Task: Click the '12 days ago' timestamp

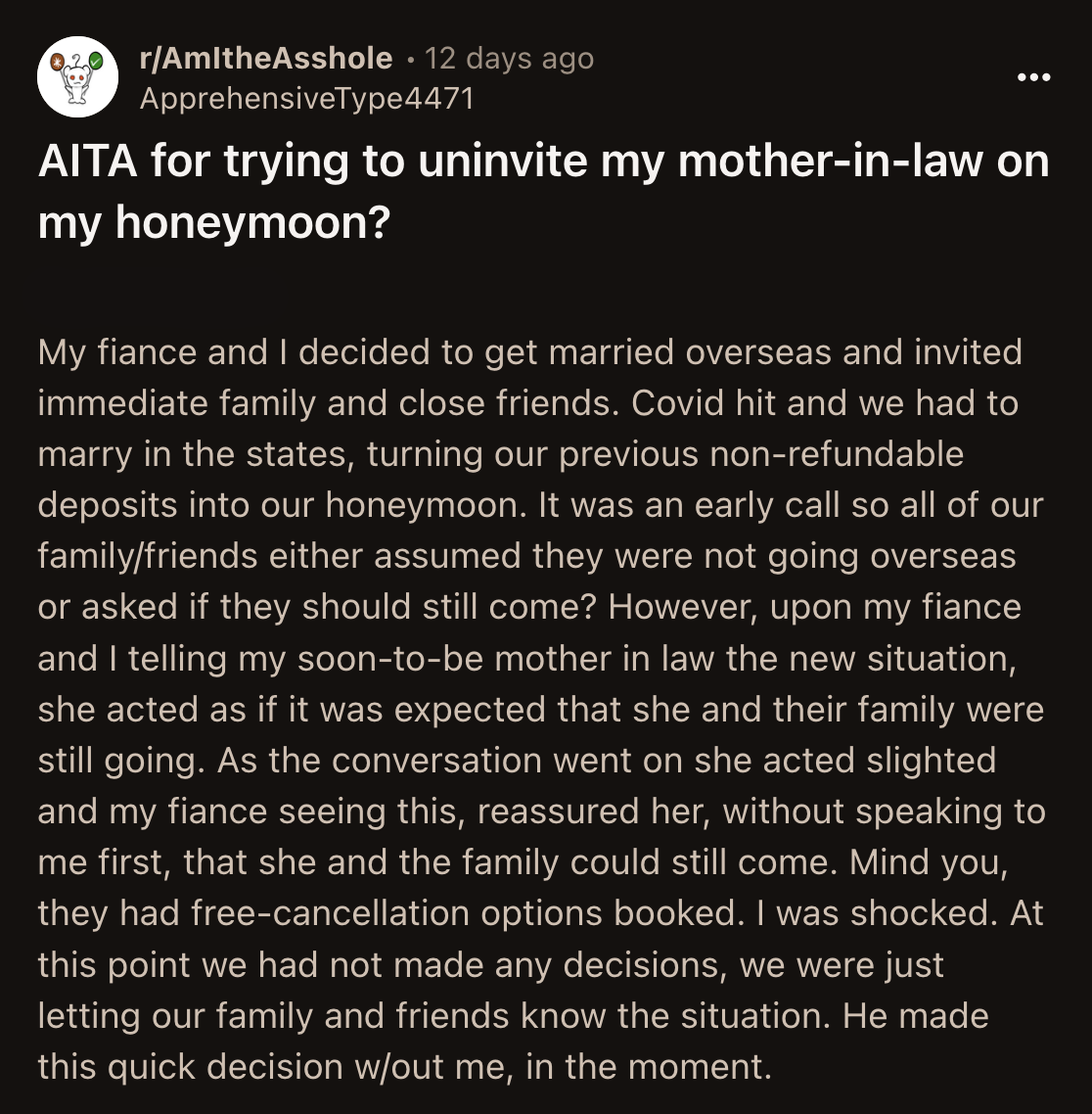Action: (509, 58)
